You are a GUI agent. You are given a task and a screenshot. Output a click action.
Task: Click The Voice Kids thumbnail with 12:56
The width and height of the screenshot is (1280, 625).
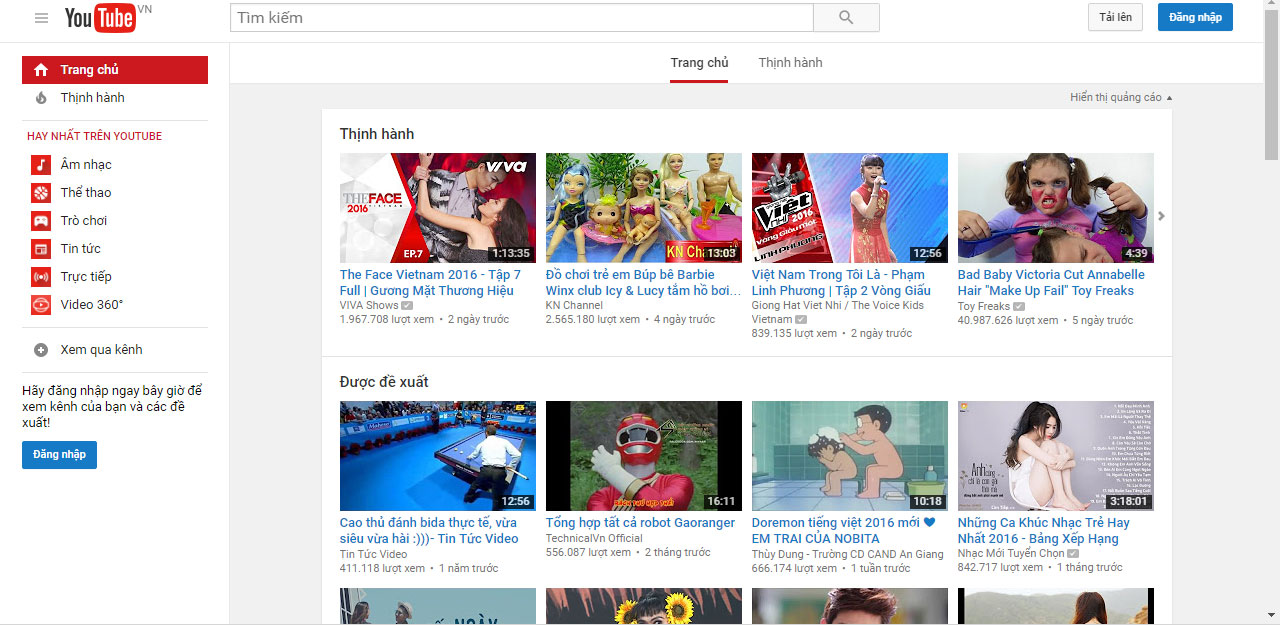(850, 208)
